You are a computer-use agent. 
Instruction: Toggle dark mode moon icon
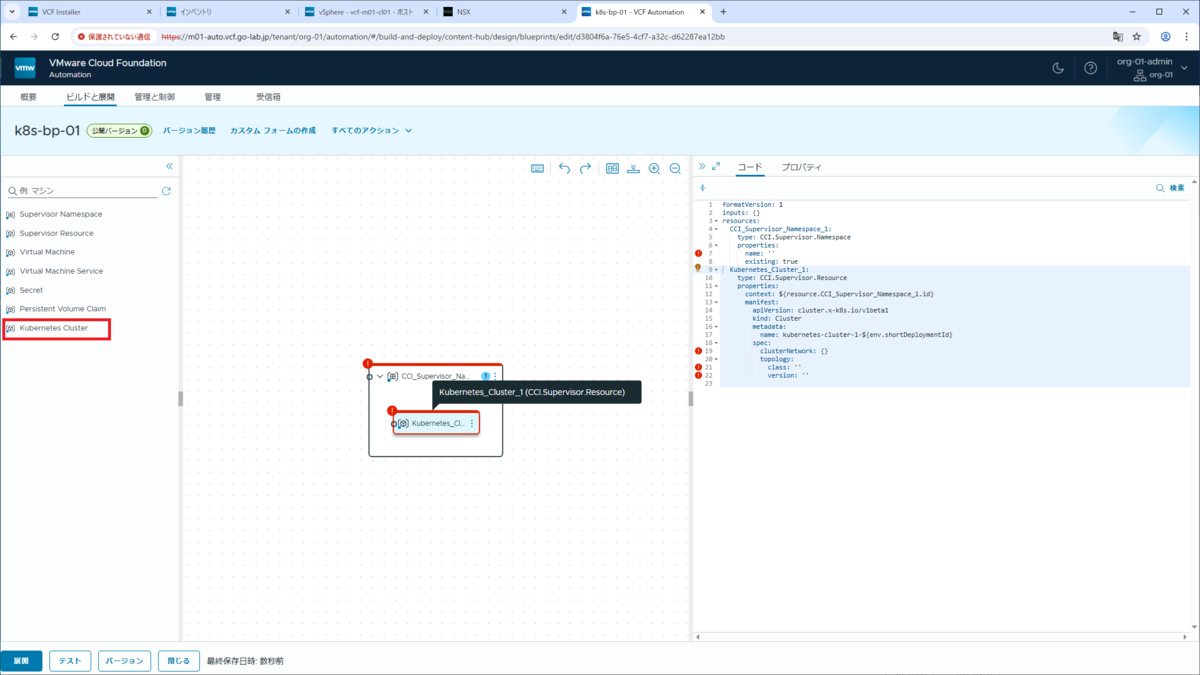(x=1058, y=68)
